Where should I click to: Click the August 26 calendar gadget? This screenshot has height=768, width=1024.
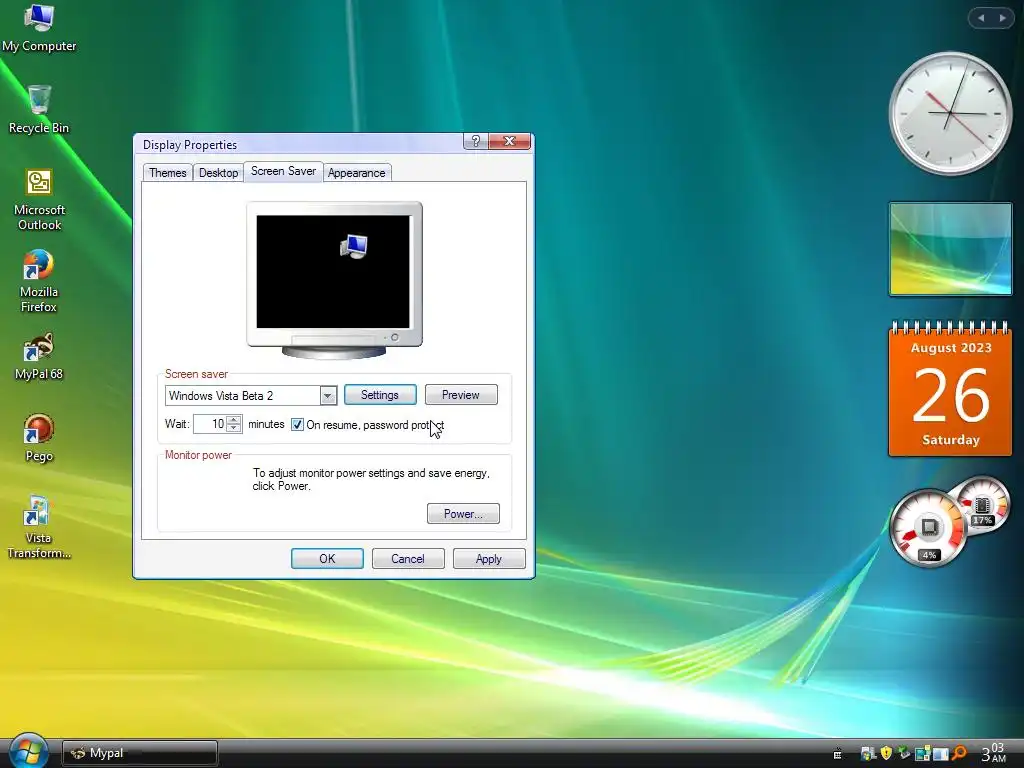(950, 388)
